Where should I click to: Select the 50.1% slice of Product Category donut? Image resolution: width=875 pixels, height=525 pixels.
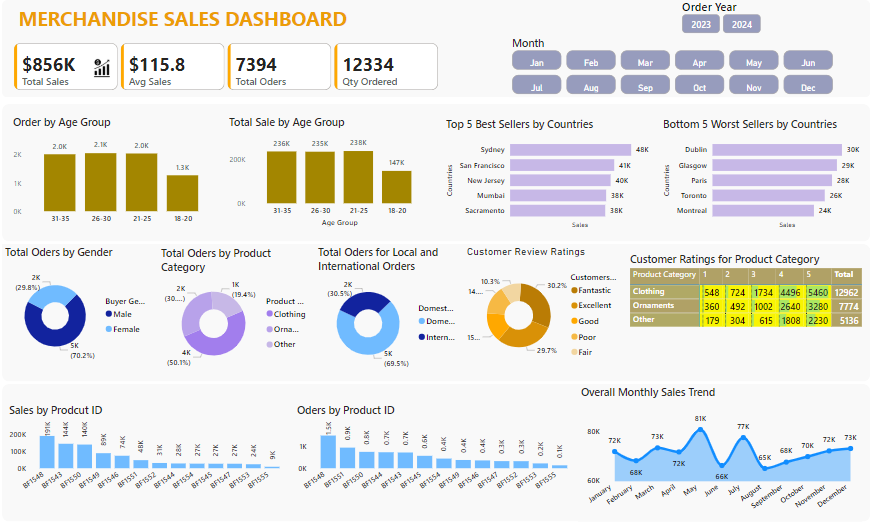tap(218, 347)
